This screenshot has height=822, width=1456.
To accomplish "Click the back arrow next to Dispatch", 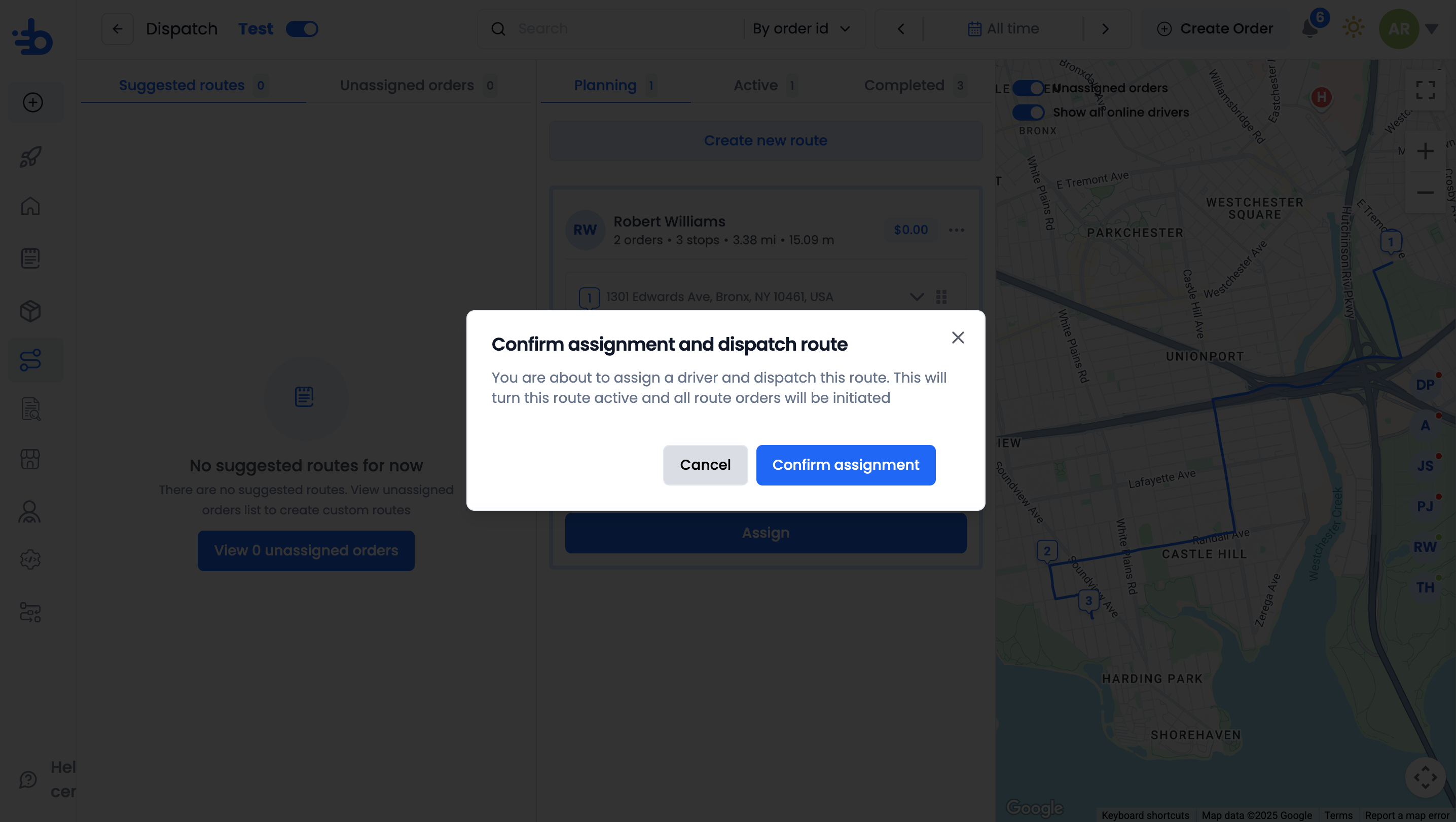I will (x=118, y=29).
